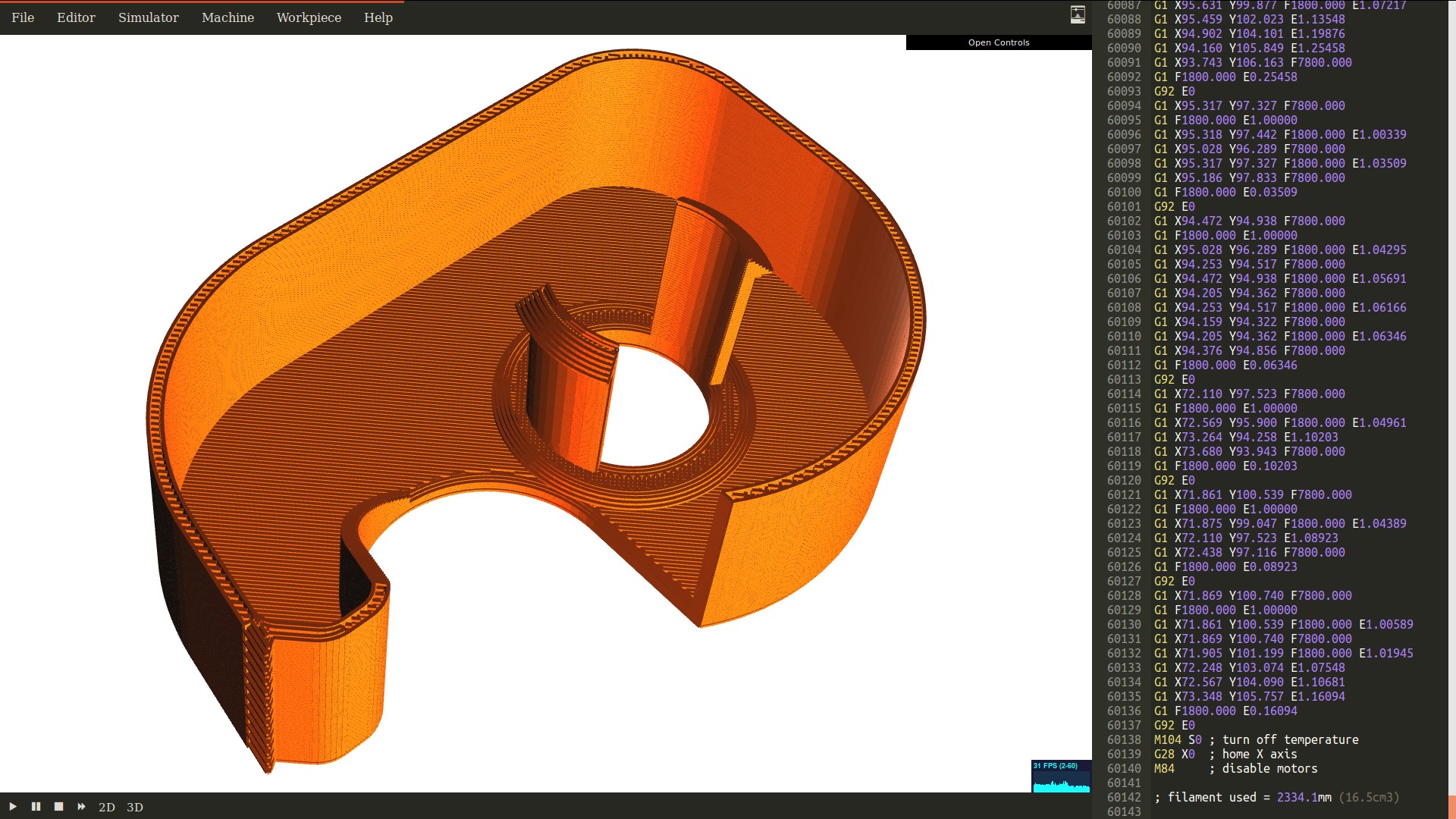The width and height of the screenshot is (1456, 819).
Task: Start simulation with the play icon
Action: click(13, 807)
